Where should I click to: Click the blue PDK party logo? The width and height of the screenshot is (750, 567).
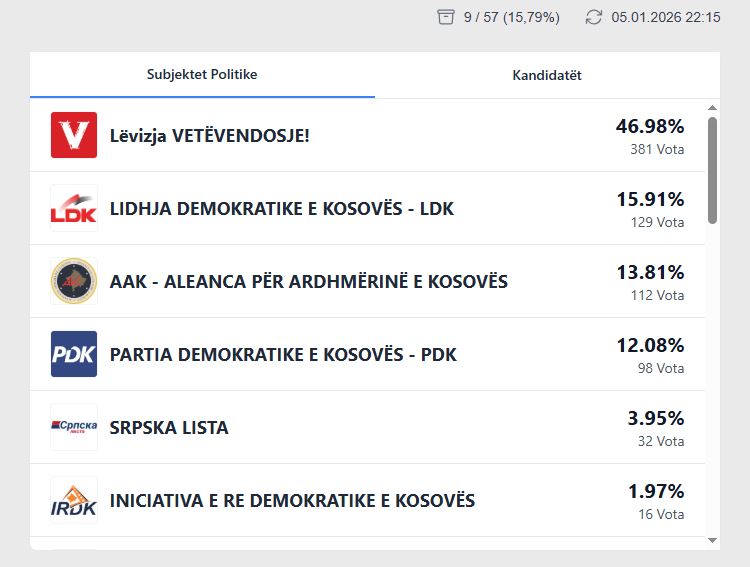[x=74, y=354]
